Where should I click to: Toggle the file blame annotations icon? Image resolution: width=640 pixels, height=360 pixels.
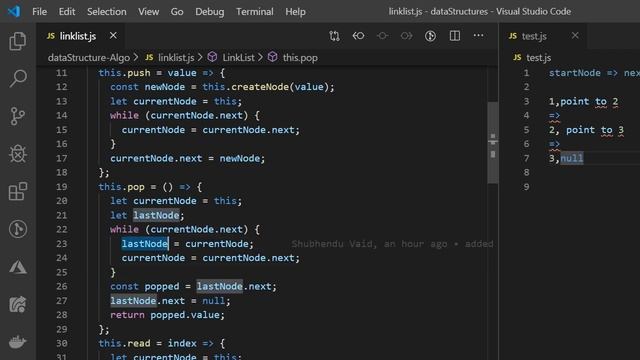coord(430,36)
